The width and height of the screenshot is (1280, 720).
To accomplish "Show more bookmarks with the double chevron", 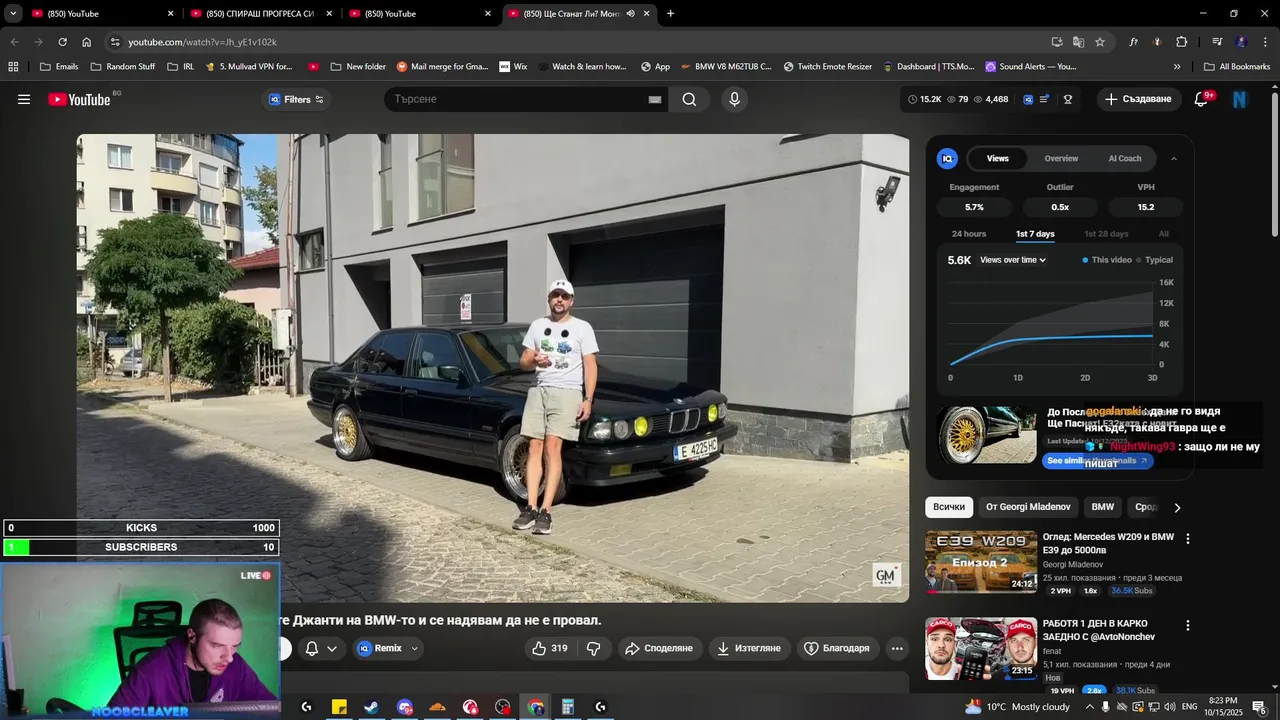I will click(1177, 67).
